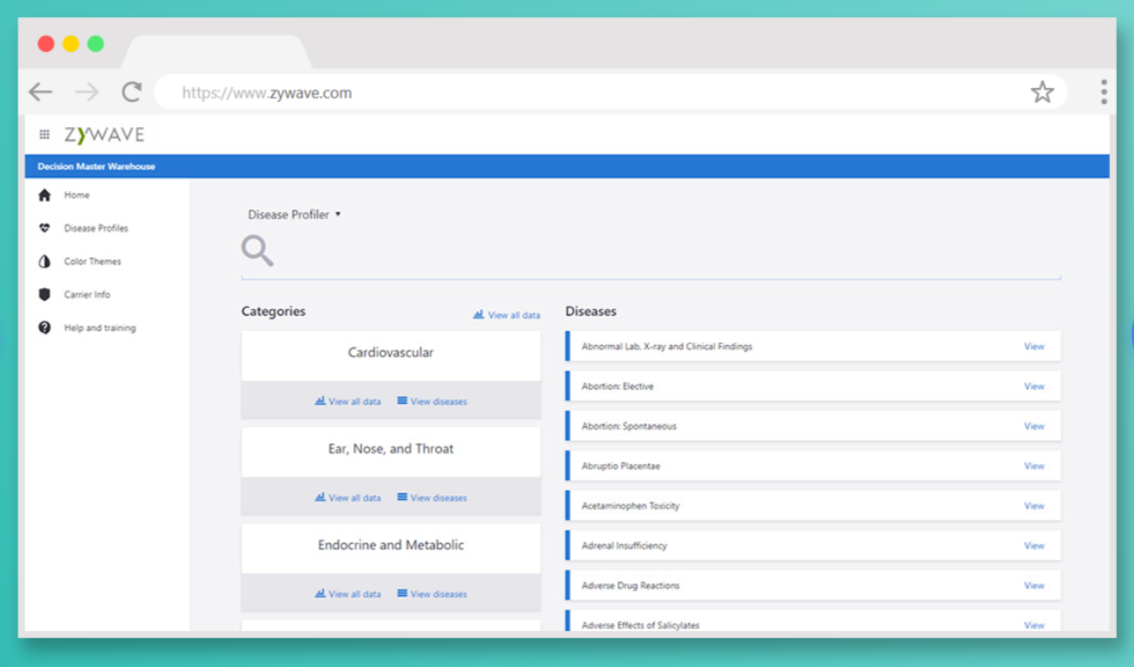This screenshot has height=667, width=1134.
Task: Open Carrier Info using the shield icon
Action: (x=42, y=294)
